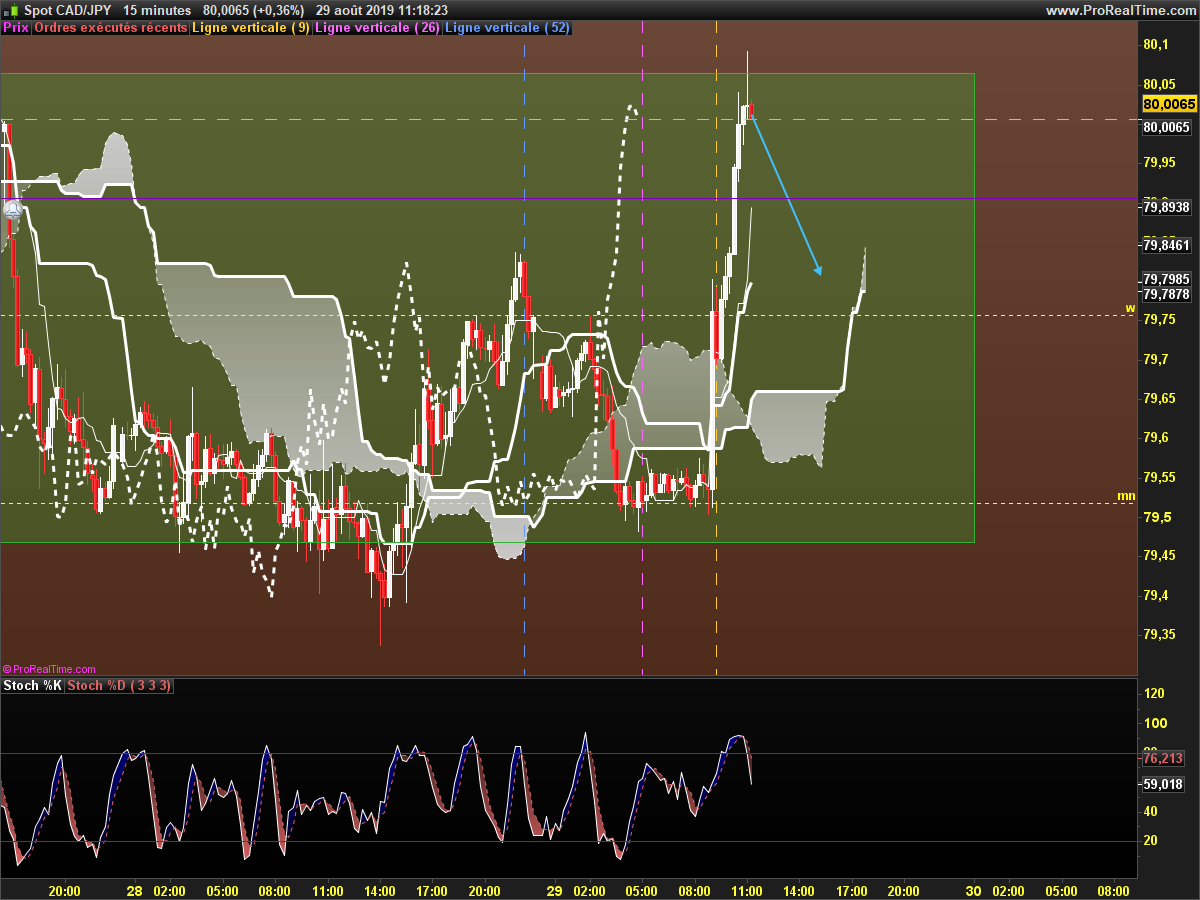Click the 79,7878 price label

[x=1166, y=294]
